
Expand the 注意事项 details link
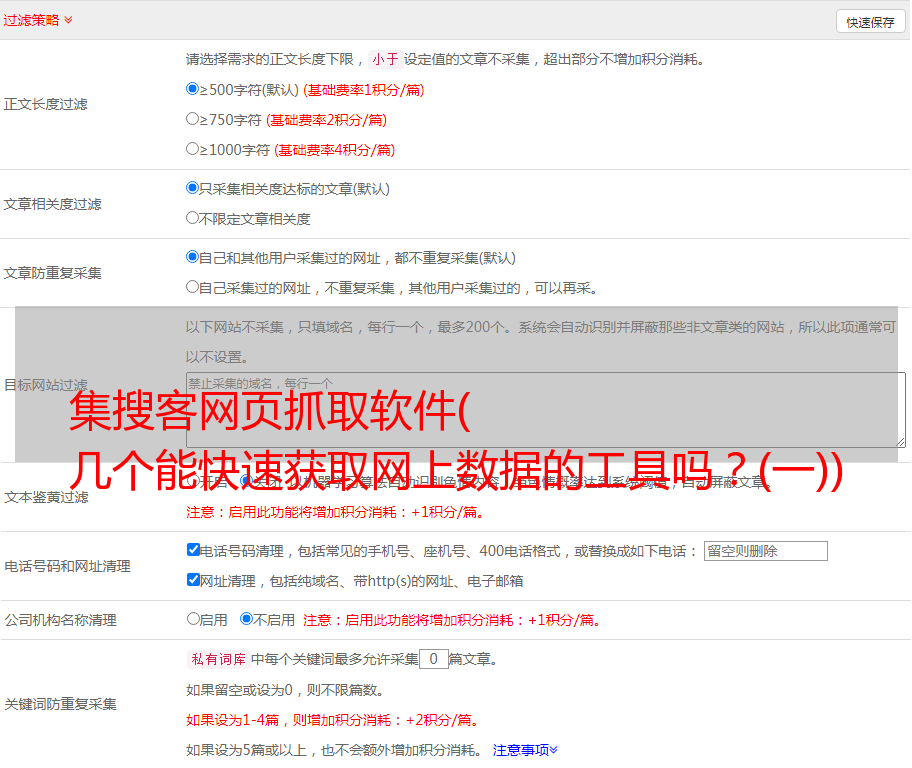click(525, 749)
